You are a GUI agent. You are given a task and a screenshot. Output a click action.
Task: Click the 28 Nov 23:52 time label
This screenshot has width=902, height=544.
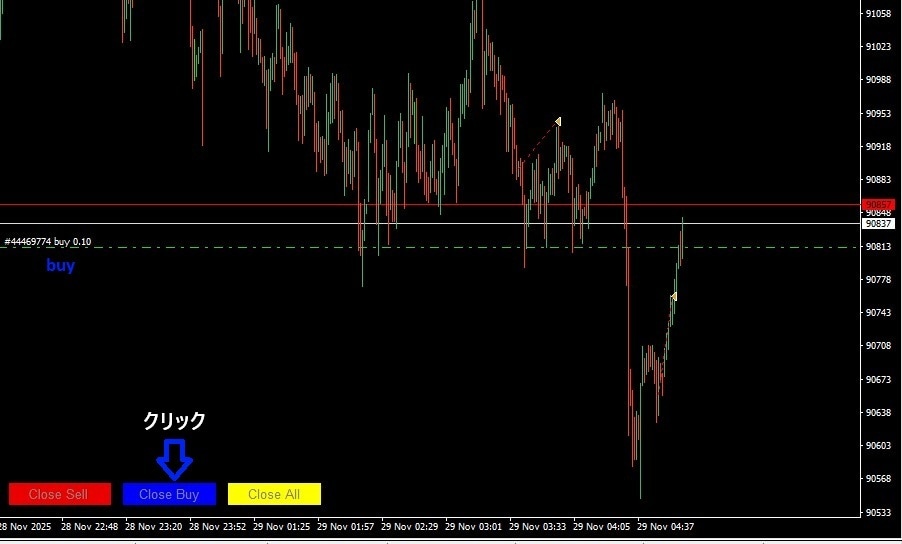pyautogui.click(x=217, y=526)
